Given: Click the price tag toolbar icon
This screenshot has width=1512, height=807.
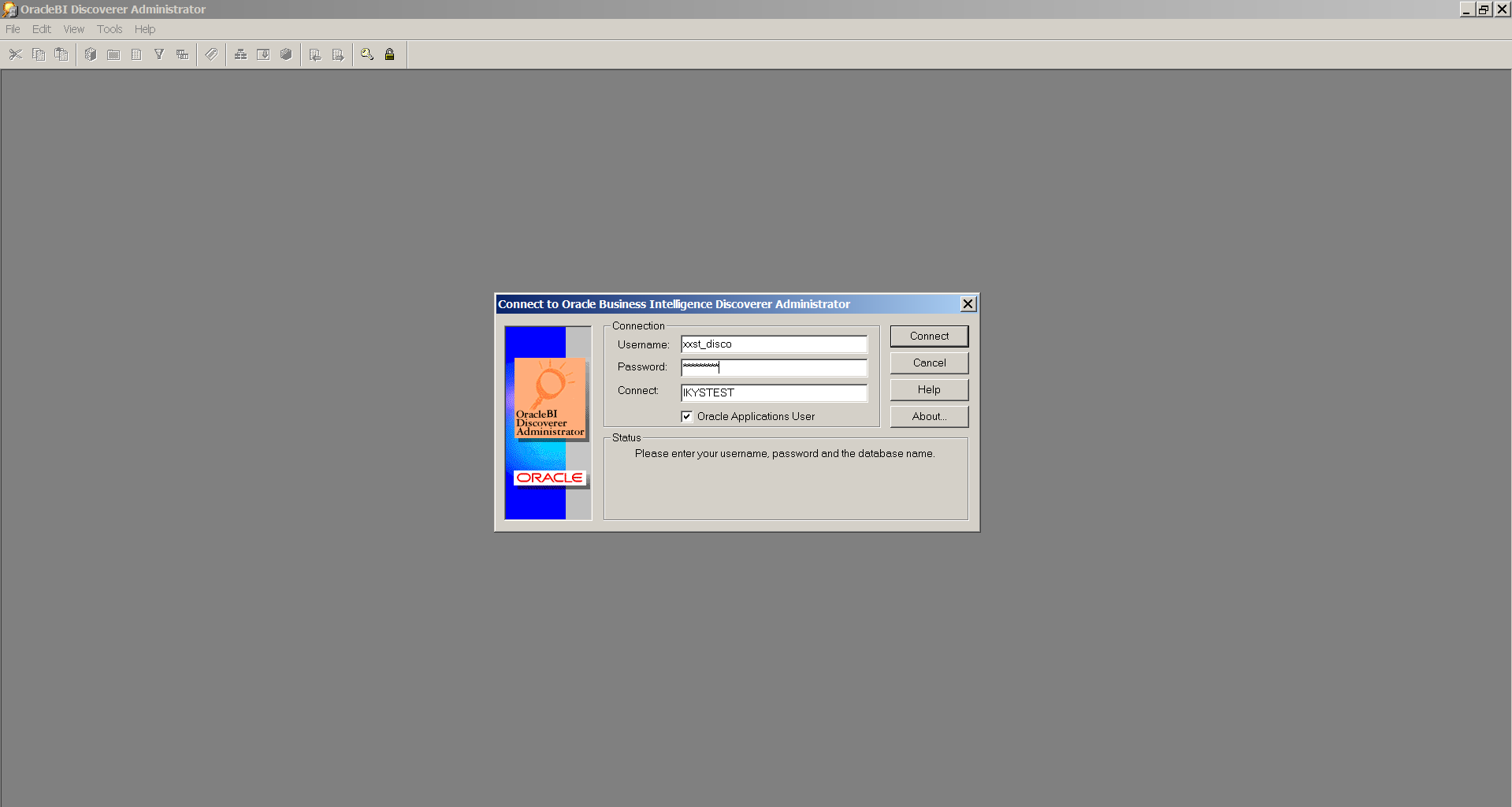Looking at the screenshot, I should click(x=211, y=54).
